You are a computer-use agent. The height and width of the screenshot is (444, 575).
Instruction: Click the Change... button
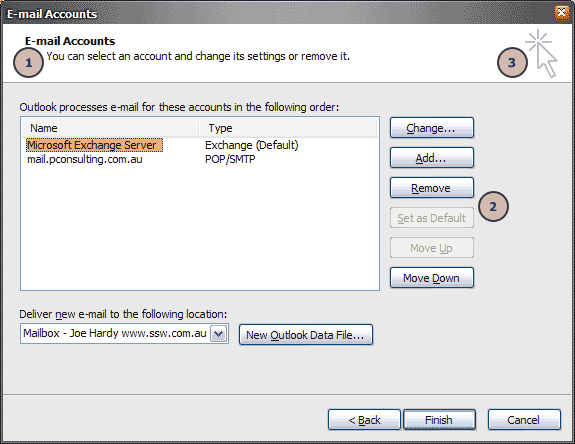(432, 128)
